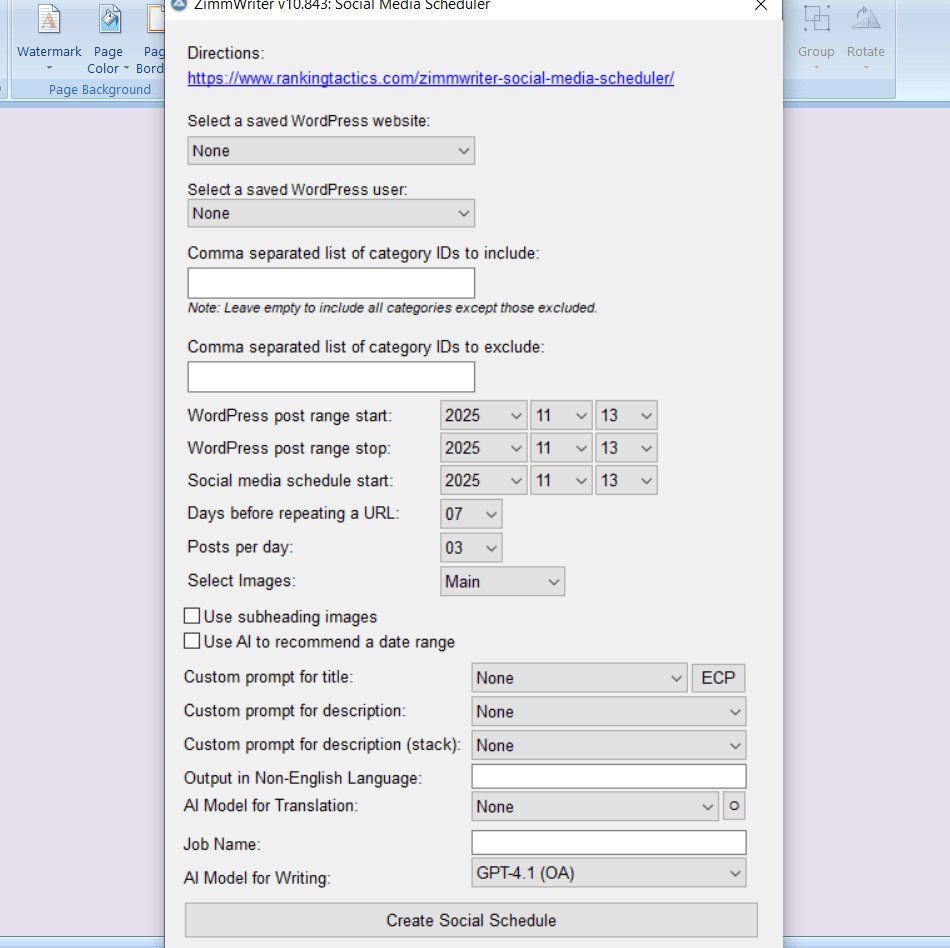Open the Page Color tool icon
The width and height of the screenshot is (950, 948).
[108, 18]
